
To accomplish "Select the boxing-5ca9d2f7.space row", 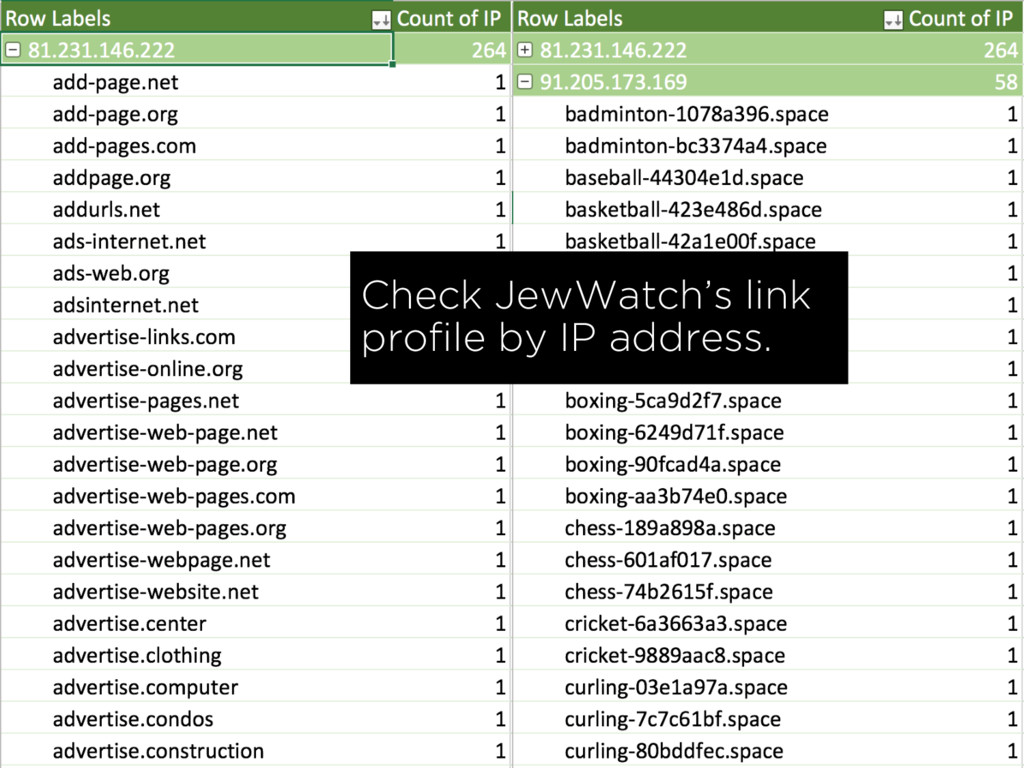I will (767, 401).
